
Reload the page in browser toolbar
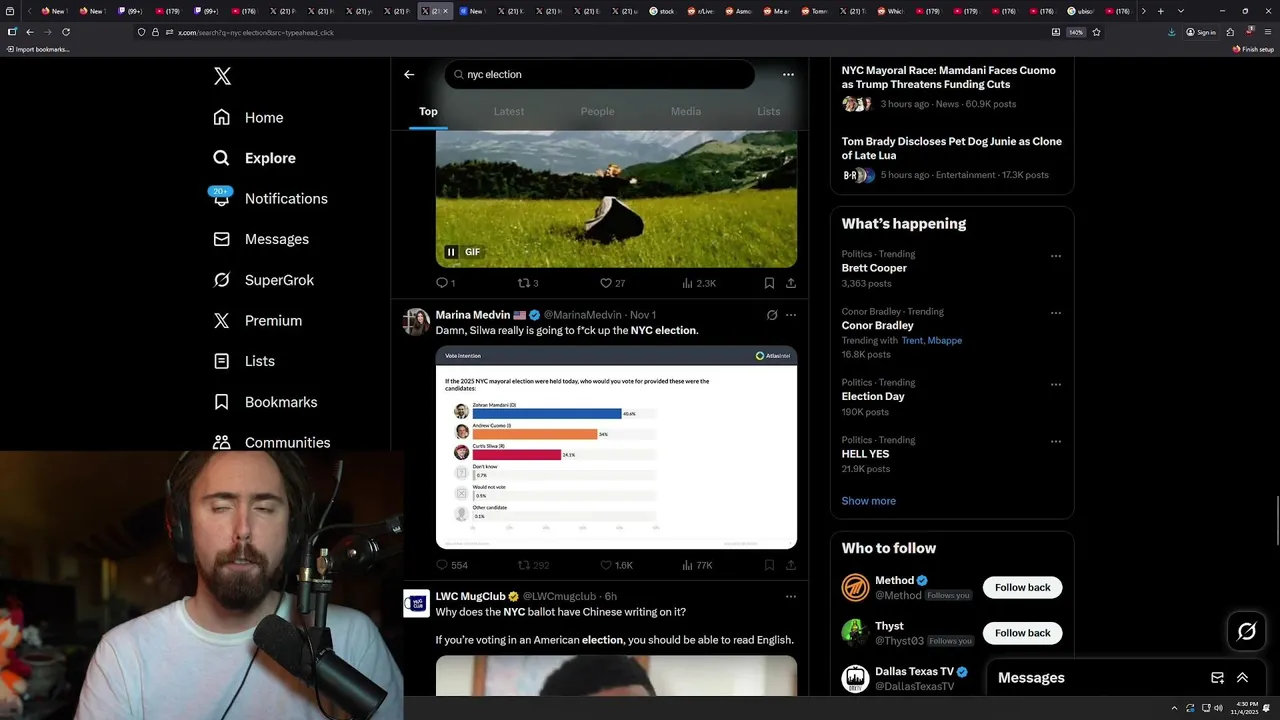coord(66,32)
